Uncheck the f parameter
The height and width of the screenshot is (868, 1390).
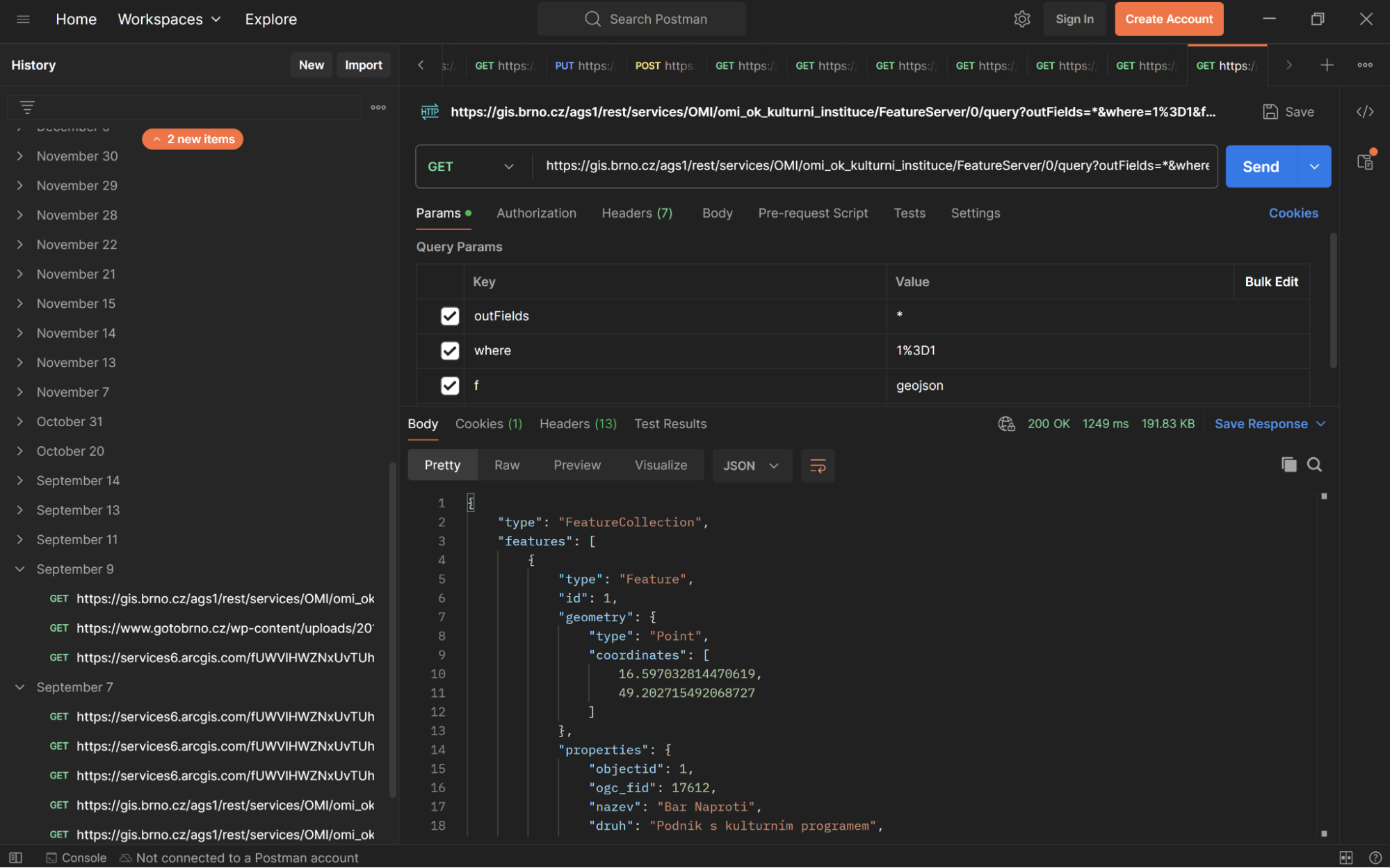pos(450,385)
